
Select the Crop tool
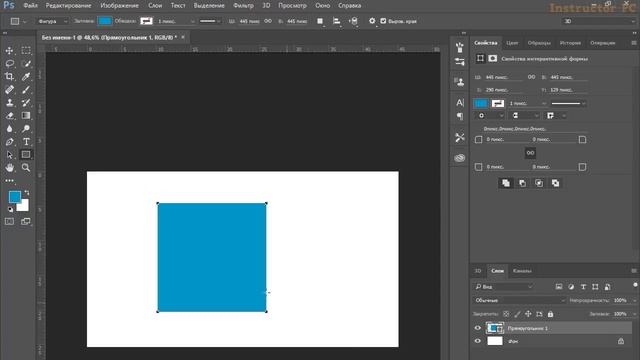(9, 76)
